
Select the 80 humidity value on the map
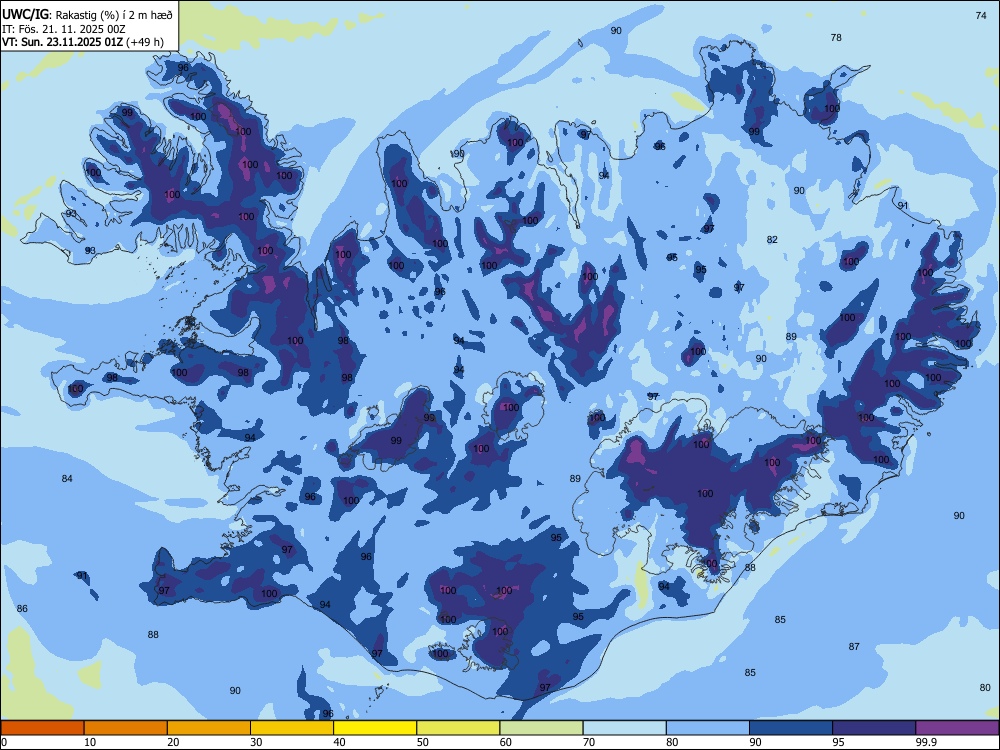(x=985, y=688)
